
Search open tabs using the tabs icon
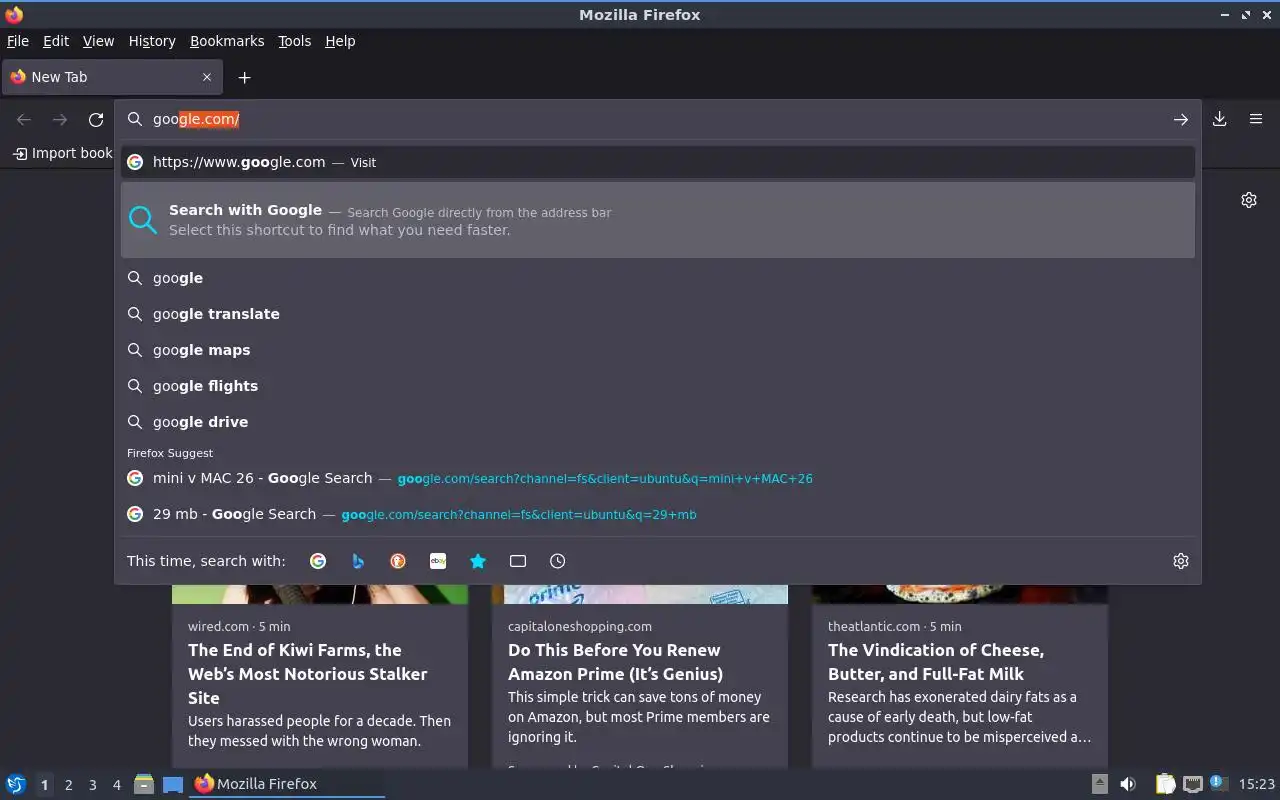[x=518, y=561]
